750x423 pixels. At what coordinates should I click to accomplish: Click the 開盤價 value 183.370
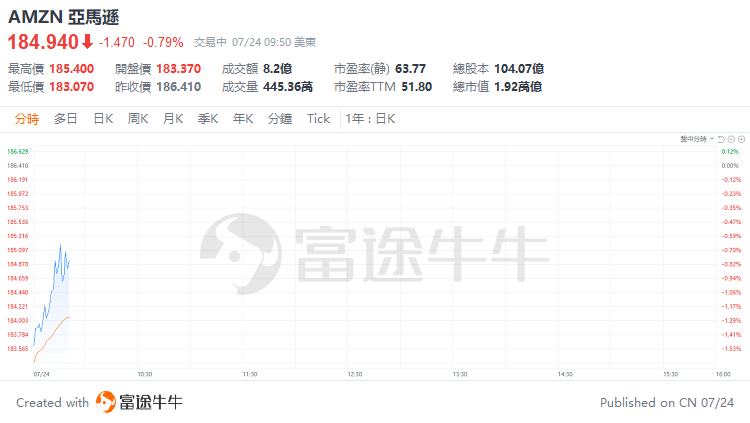[x=178, y=69]
